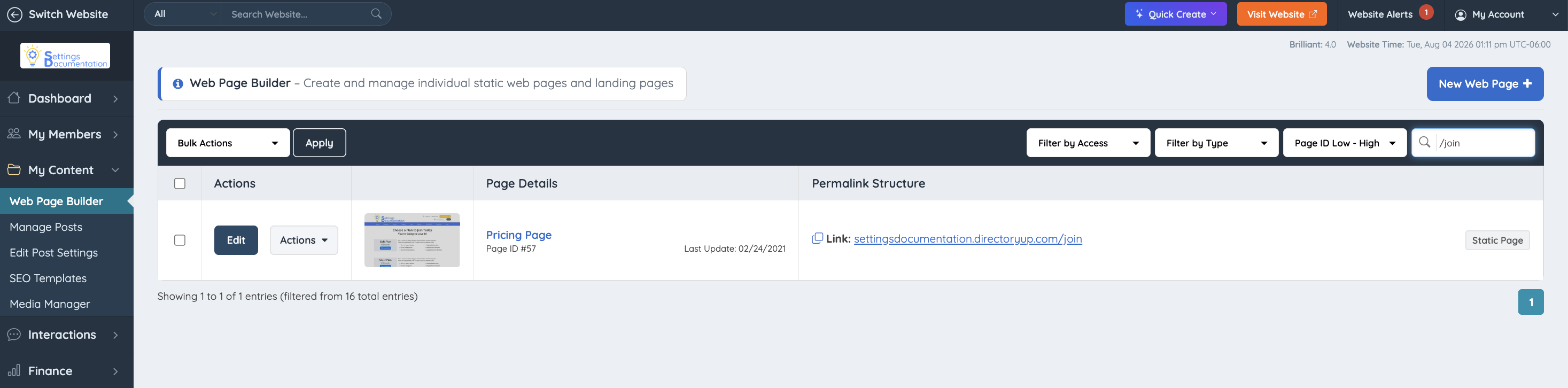The width and height of the screenshot is (1568, 388).
Task: Check the Pricing Page row checkbox
Action: coord(180,240)
